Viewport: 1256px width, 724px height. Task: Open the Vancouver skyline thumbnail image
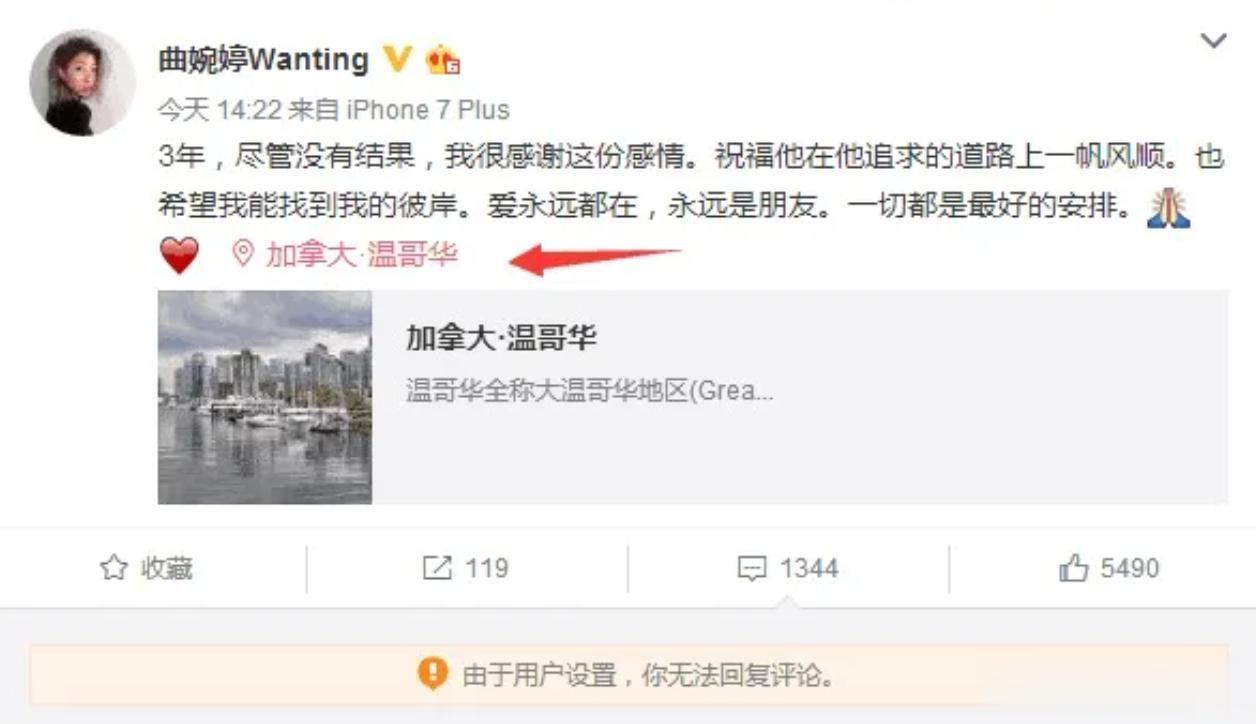click(x=265, y=397)
